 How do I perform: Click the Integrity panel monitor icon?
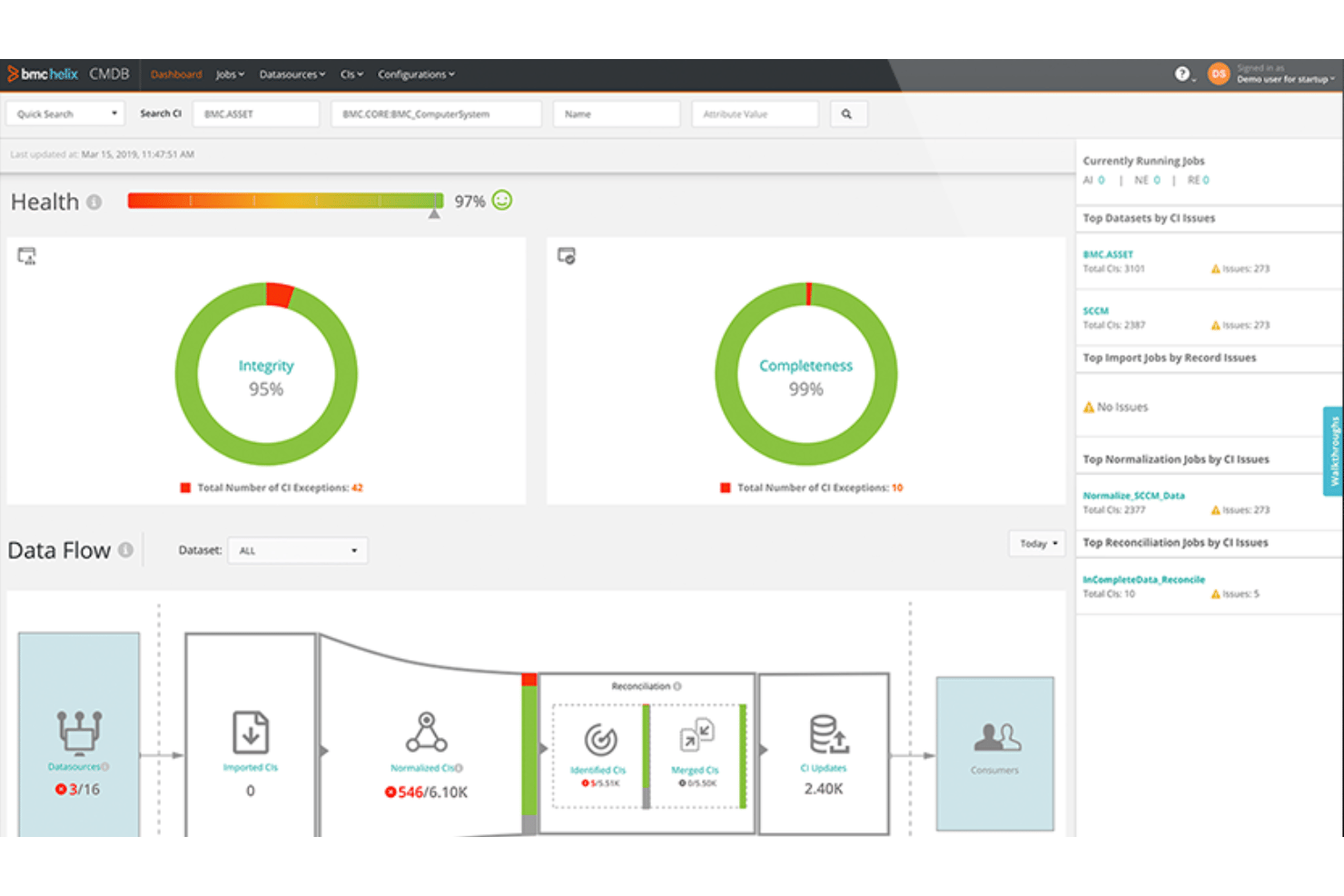[x=27, y=256]
